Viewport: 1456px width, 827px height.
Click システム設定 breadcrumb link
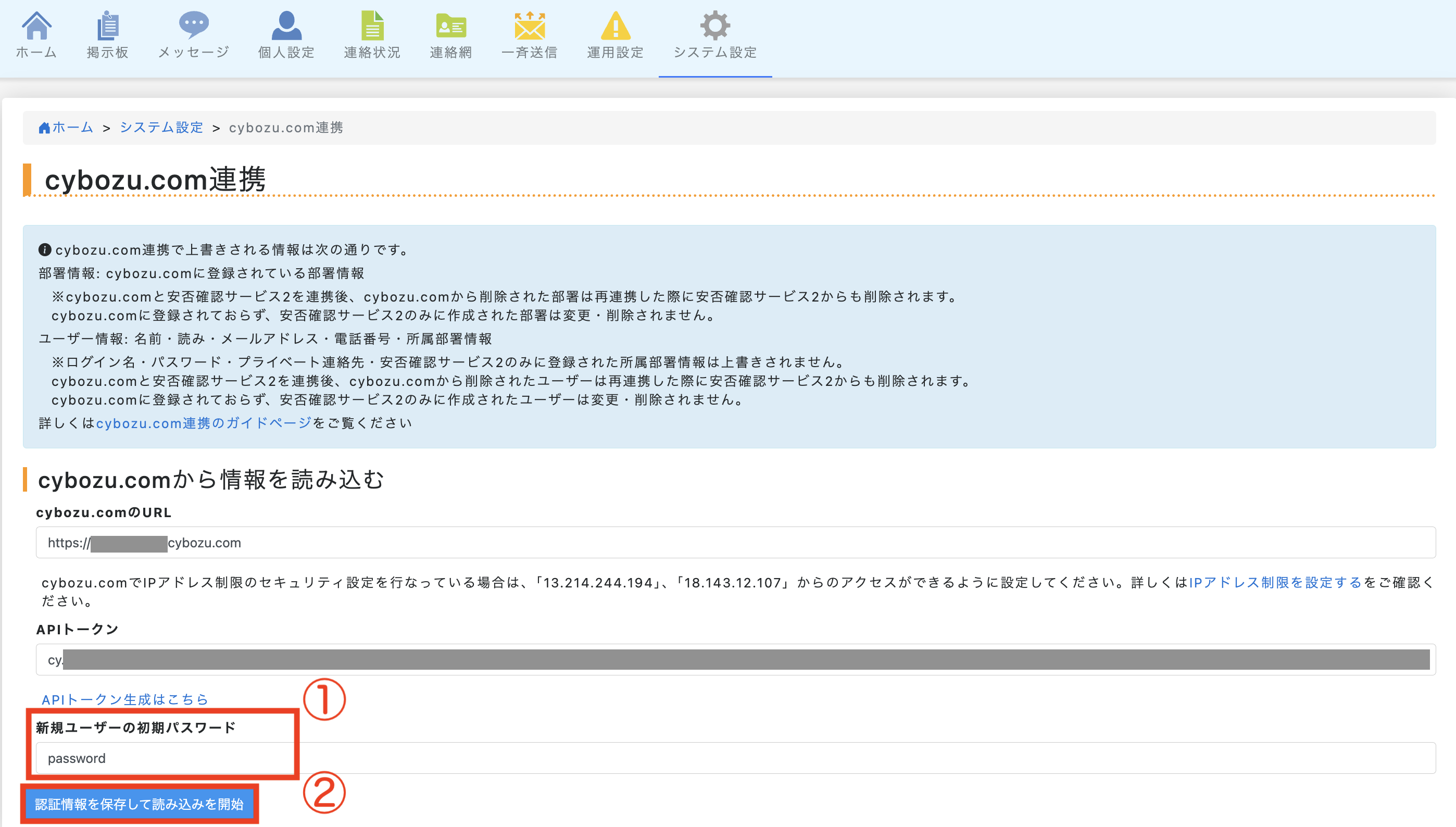tap(161, 127)
